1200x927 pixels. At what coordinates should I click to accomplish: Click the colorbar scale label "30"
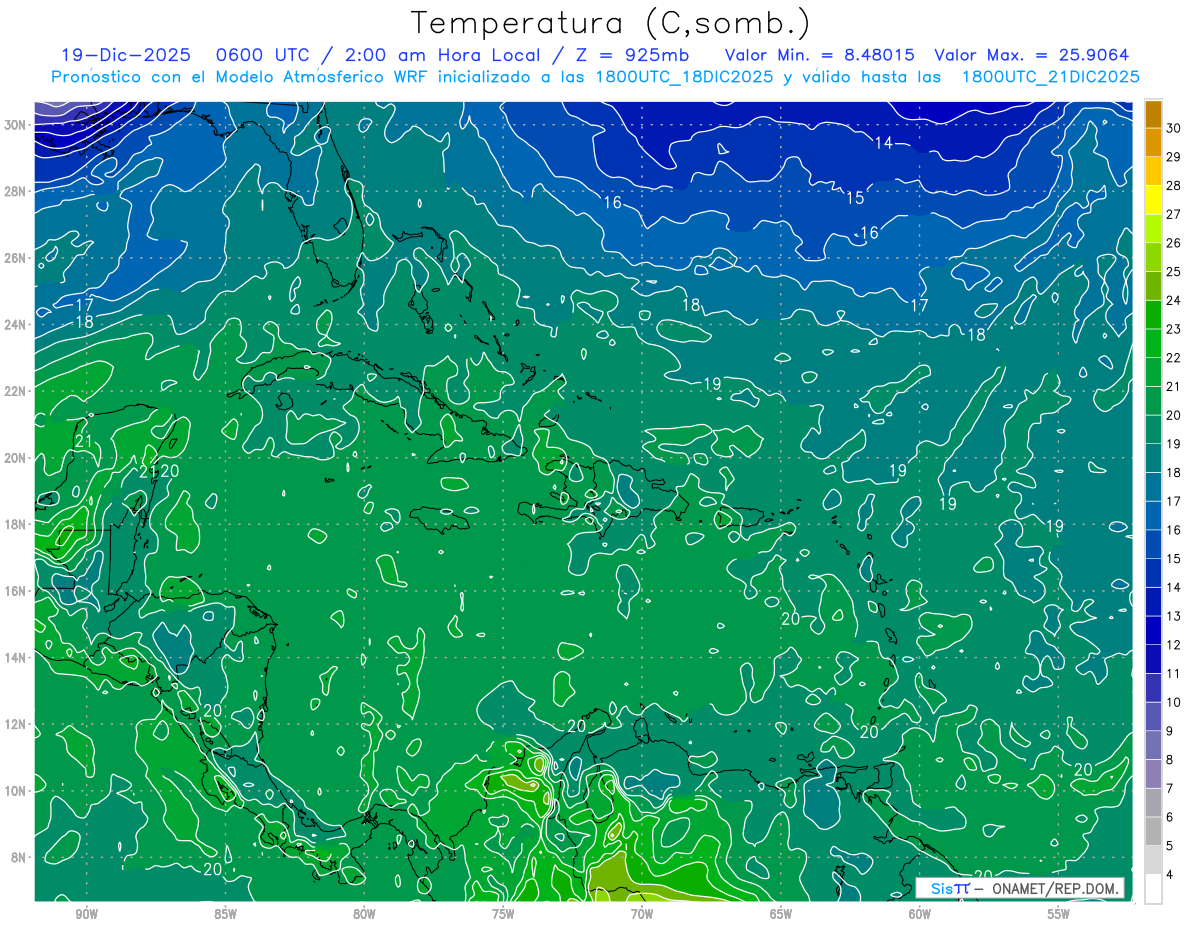[x=1173, y=128]
